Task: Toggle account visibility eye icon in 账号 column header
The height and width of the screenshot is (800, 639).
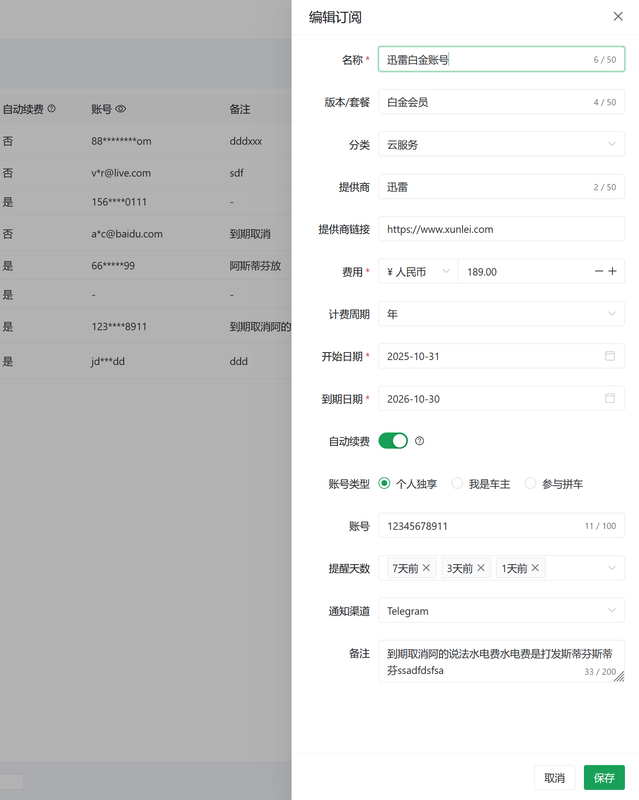Action: pyautogui.click(x=120, y=109)
